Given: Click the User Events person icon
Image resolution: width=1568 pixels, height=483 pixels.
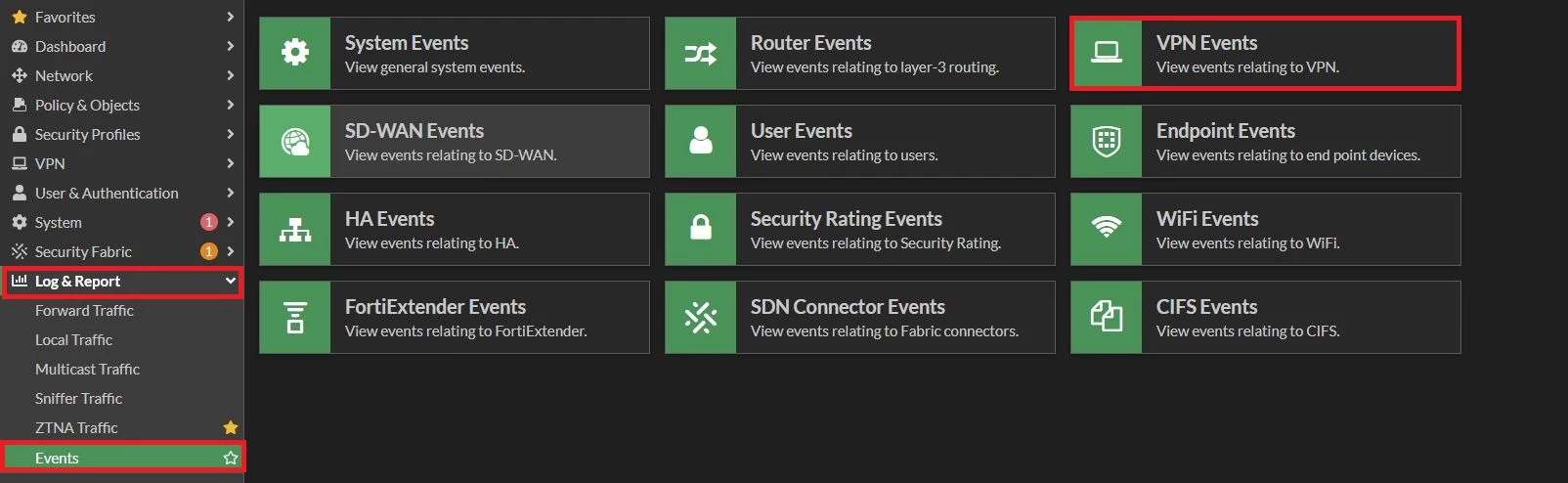Looking at the screenshot, I should [701, 141].
